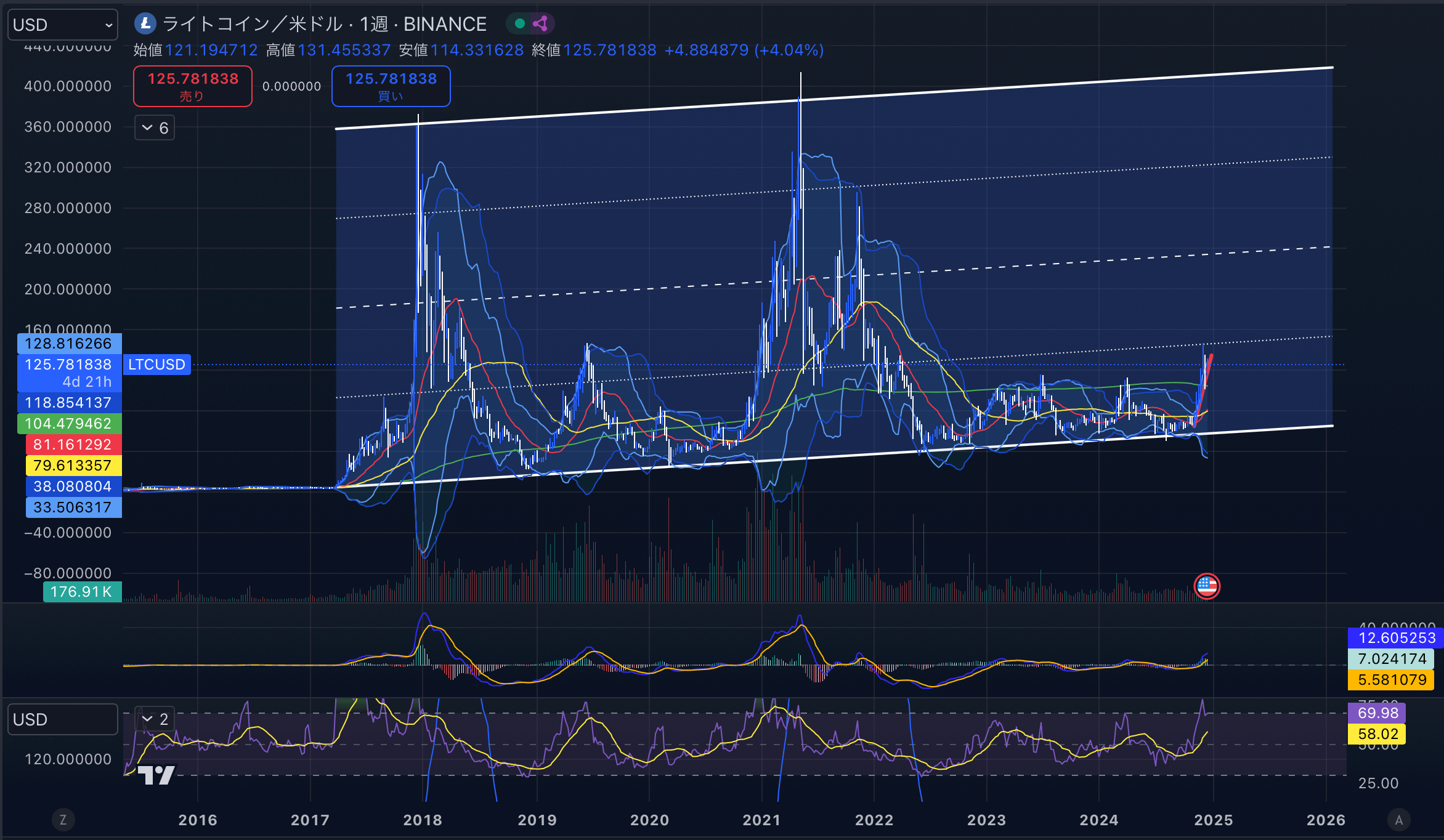Click the TradingView logo icon

pyautogui.click(x=156, y=775)
